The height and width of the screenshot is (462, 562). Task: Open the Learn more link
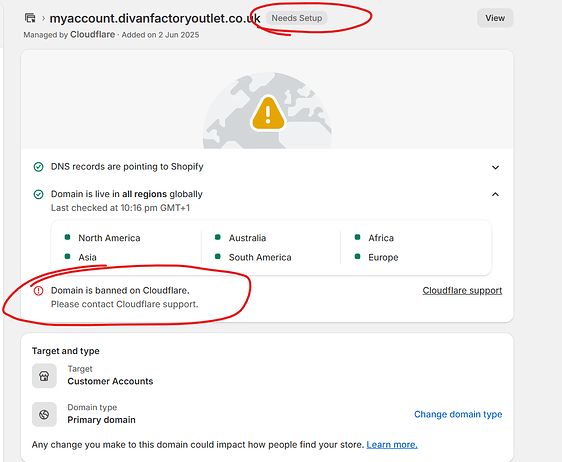(x=392, y=445)
